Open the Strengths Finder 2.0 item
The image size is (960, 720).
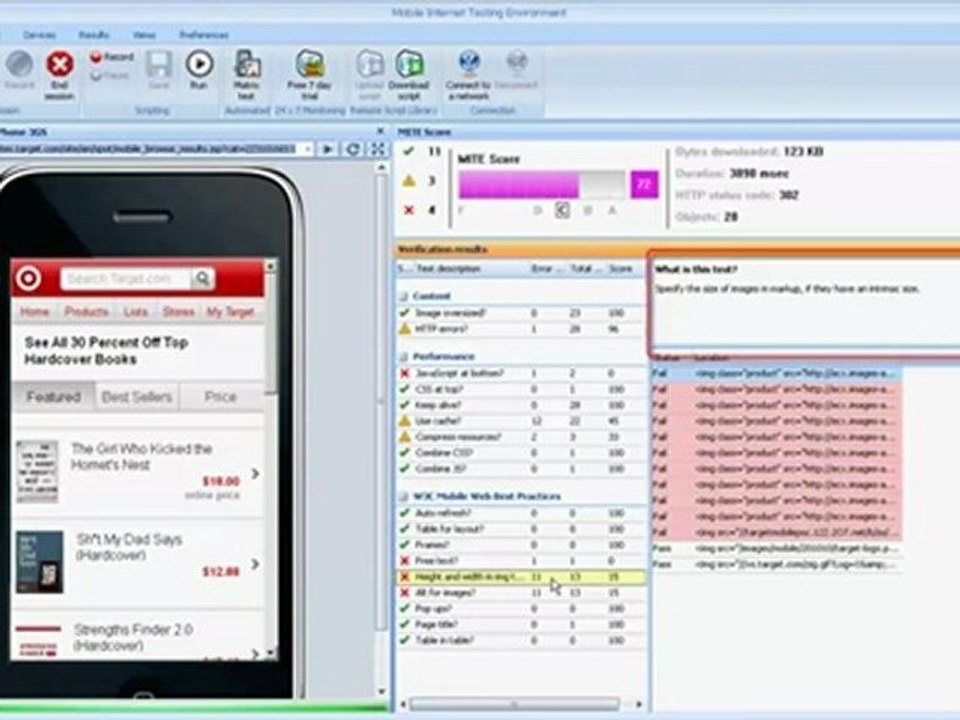point(138,636)
